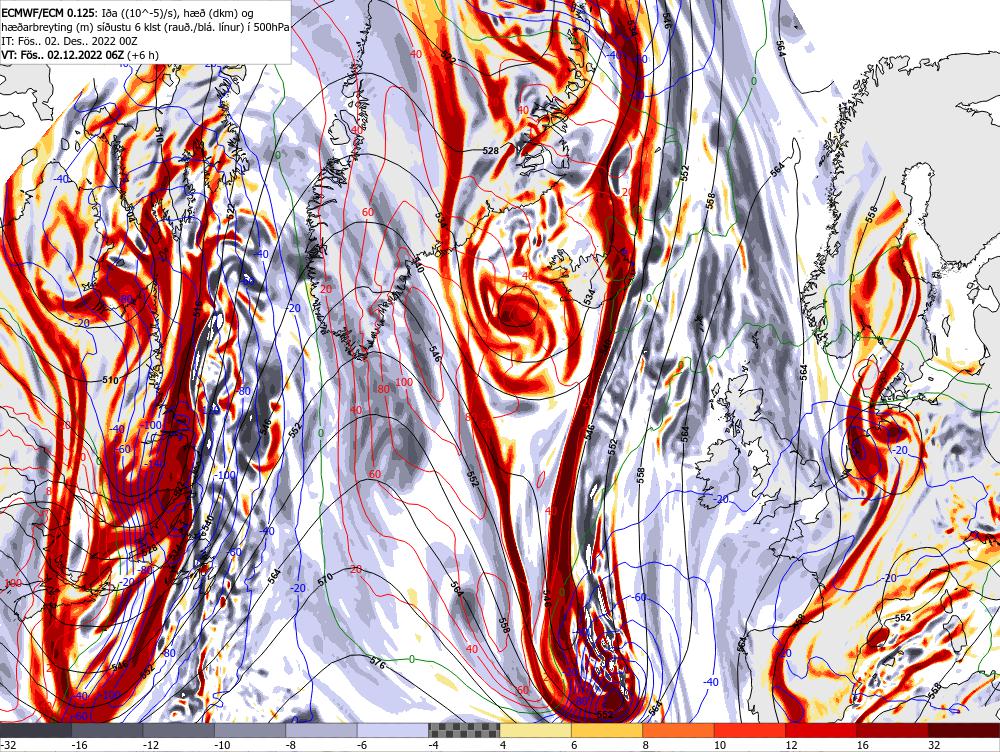Viewport: 1000px width, 752px height.
Task: Click the checkered legend swatch above the -4 label
Action: click(464, 730)
